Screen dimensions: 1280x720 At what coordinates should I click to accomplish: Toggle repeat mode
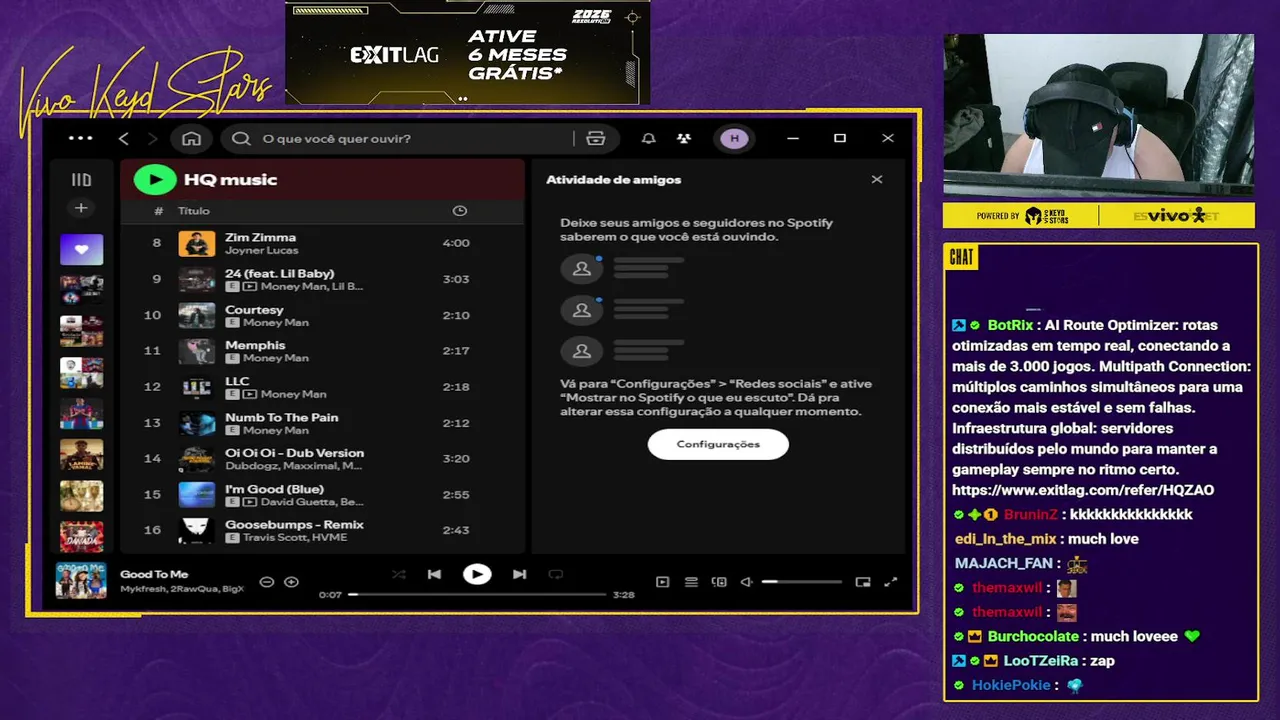click(556, 574)
